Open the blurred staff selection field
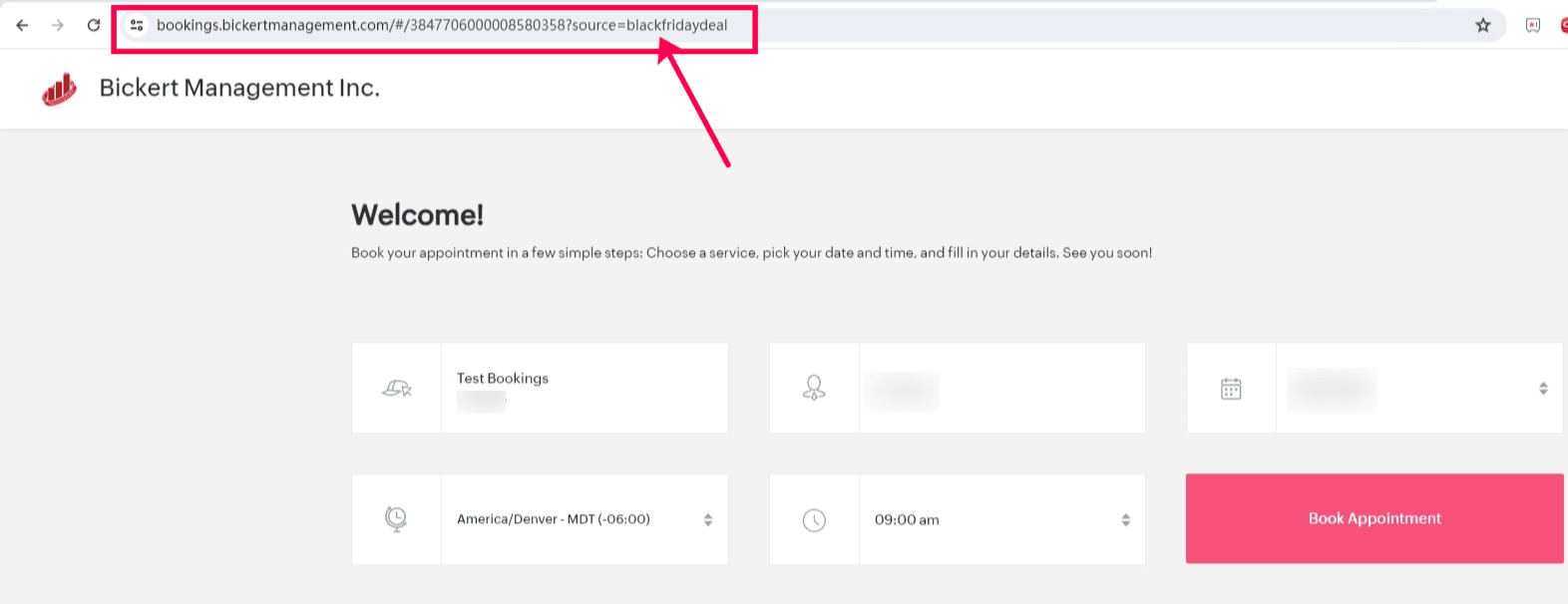The width and height of the screenshot is (1568, 604). (1001, 389)
